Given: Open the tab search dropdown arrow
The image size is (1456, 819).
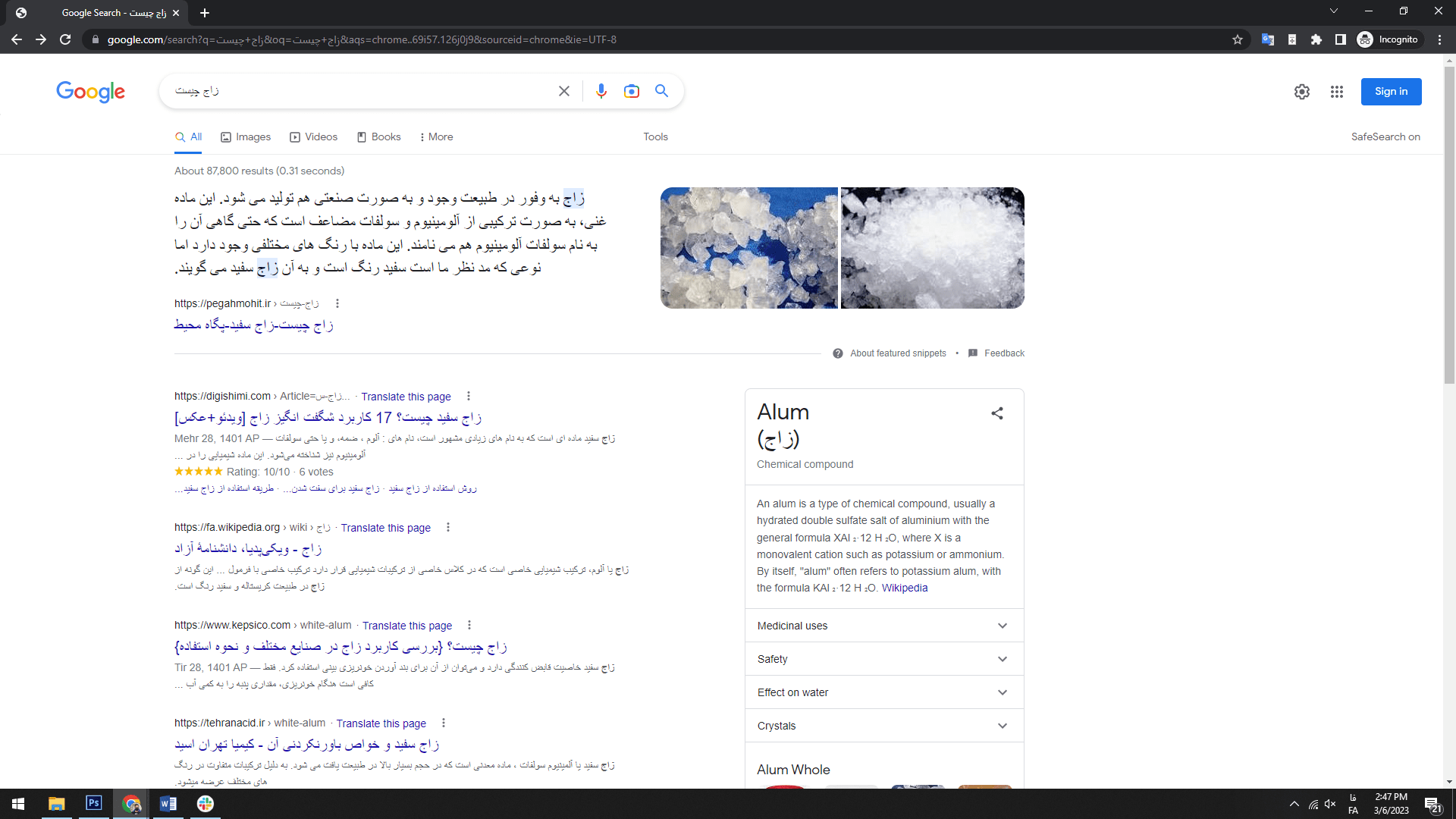Looking at the screenshot, I should coord(1334,11).
